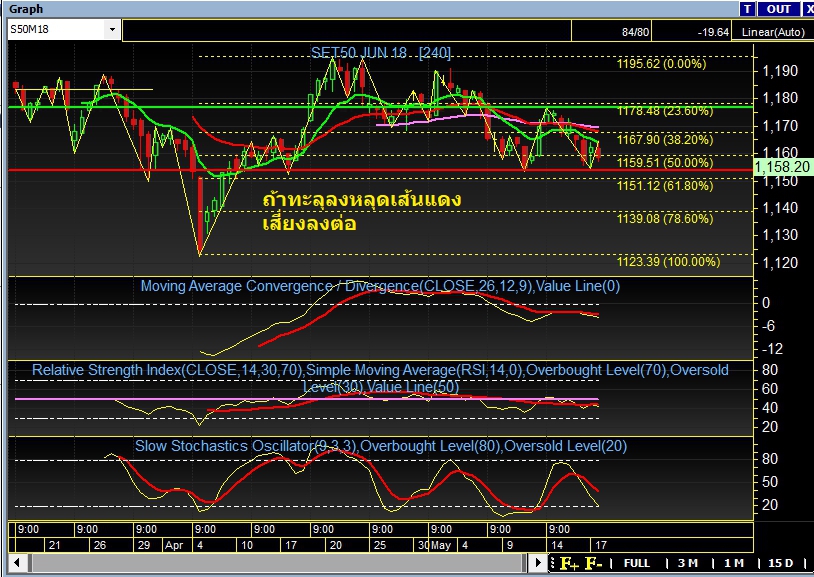Click the 1,120 price axis label
The width and height of the screenshot is (814, 577).
[x=780, y=263]
